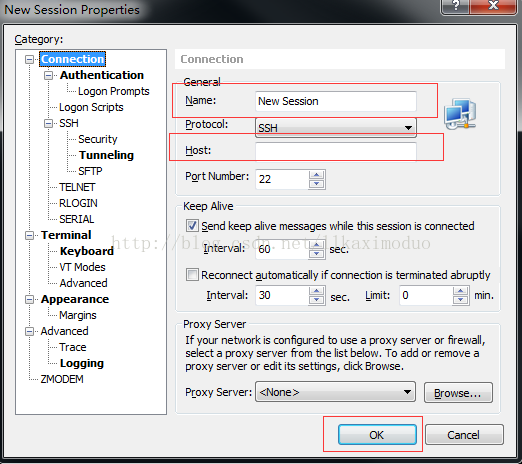522x464 pixels.
Task: Select TELNET category
Action: (77, 187)
